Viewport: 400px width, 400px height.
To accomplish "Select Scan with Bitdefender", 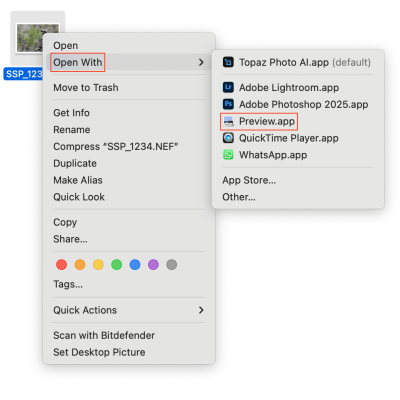I will (104, 335).
